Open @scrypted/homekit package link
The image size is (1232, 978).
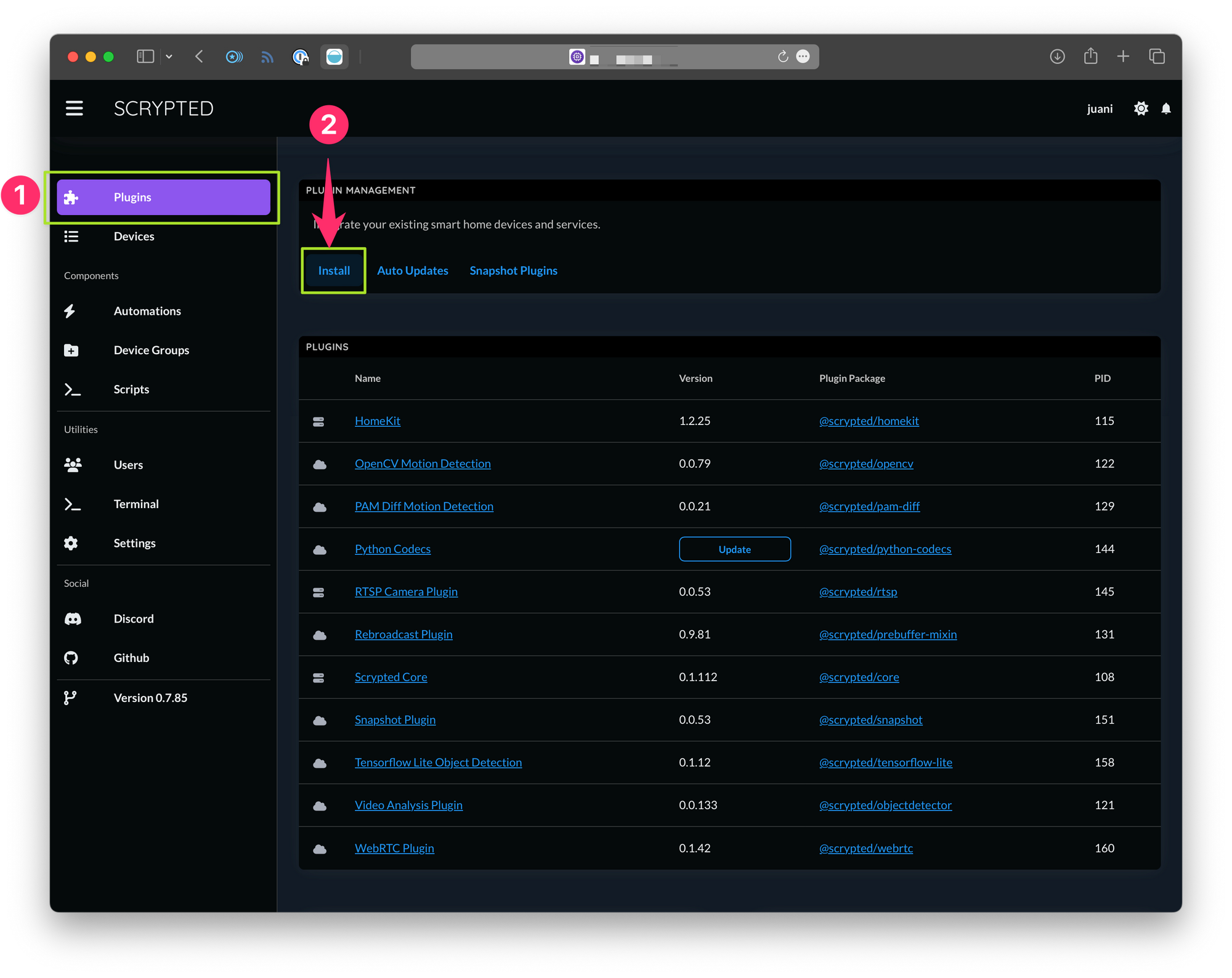click(x=869, y=421)
